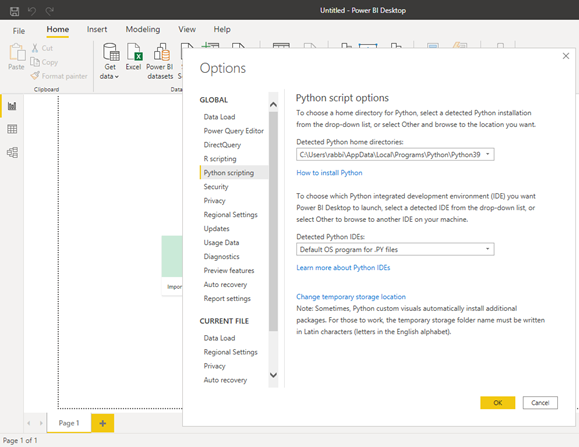Switch to Report view in sidebar
Image resolution: width=579 pixels, height=447 pixels.
coord(12,106)
